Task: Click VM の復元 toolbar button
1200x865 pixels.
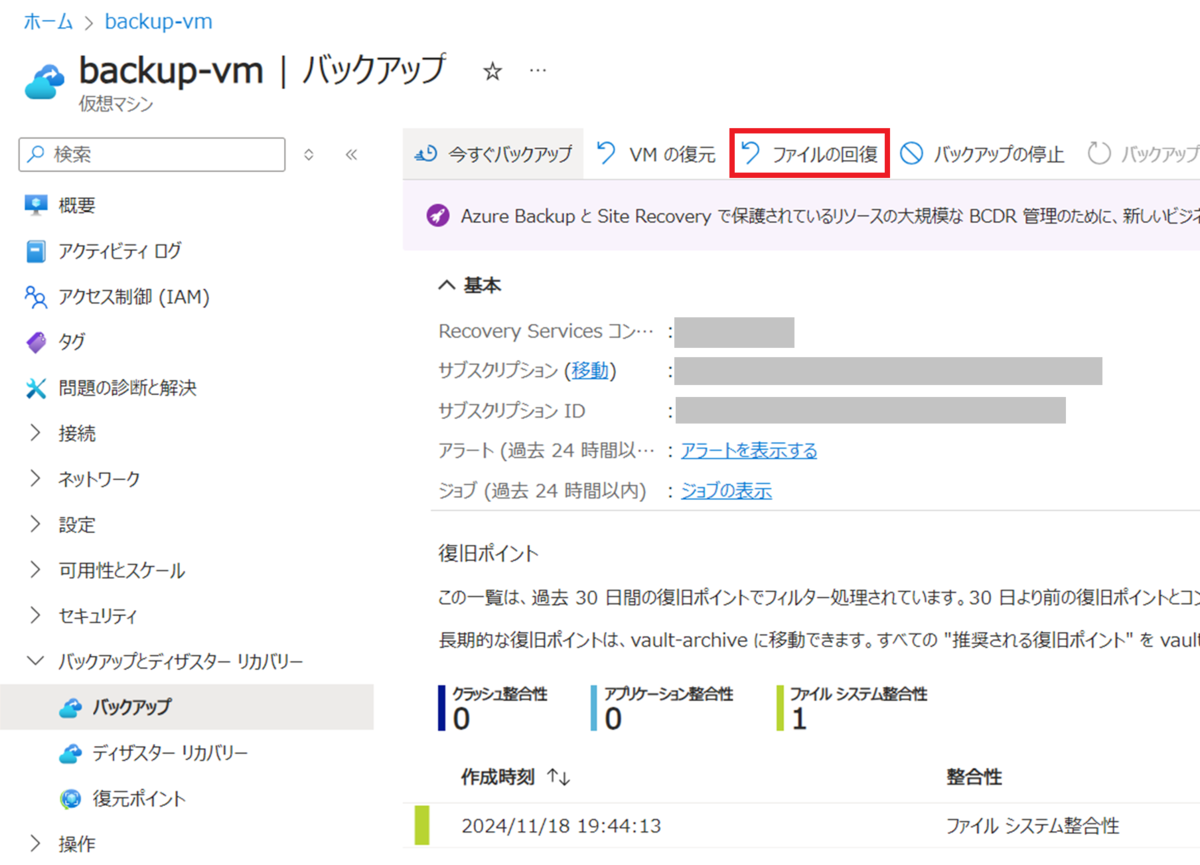Action: [656, 154]
